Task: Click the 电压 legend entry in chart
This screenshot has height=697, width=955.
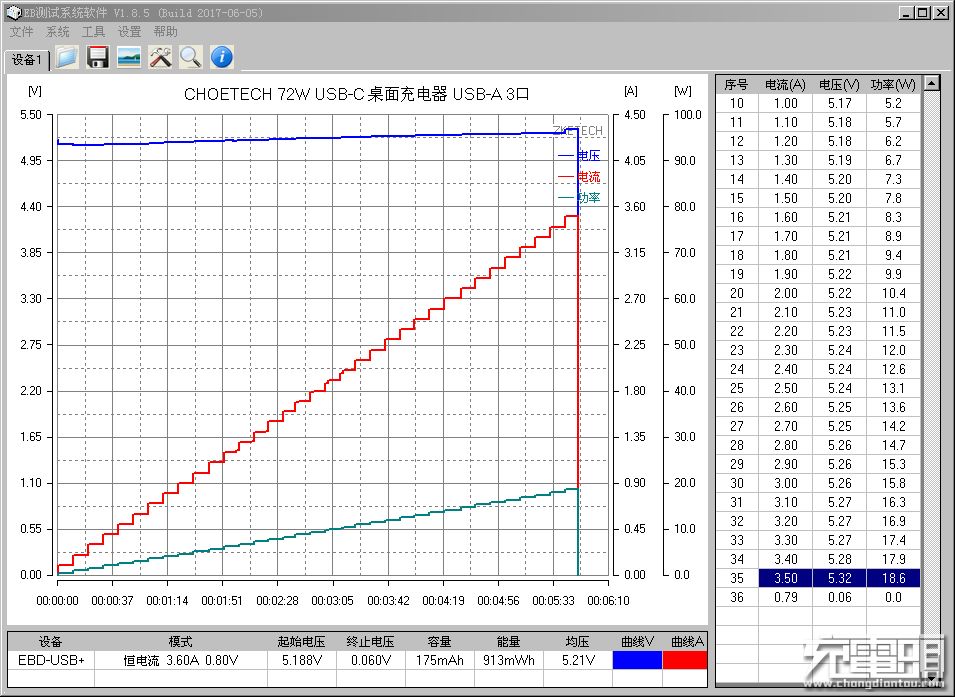Action: (x=579, y=156)
